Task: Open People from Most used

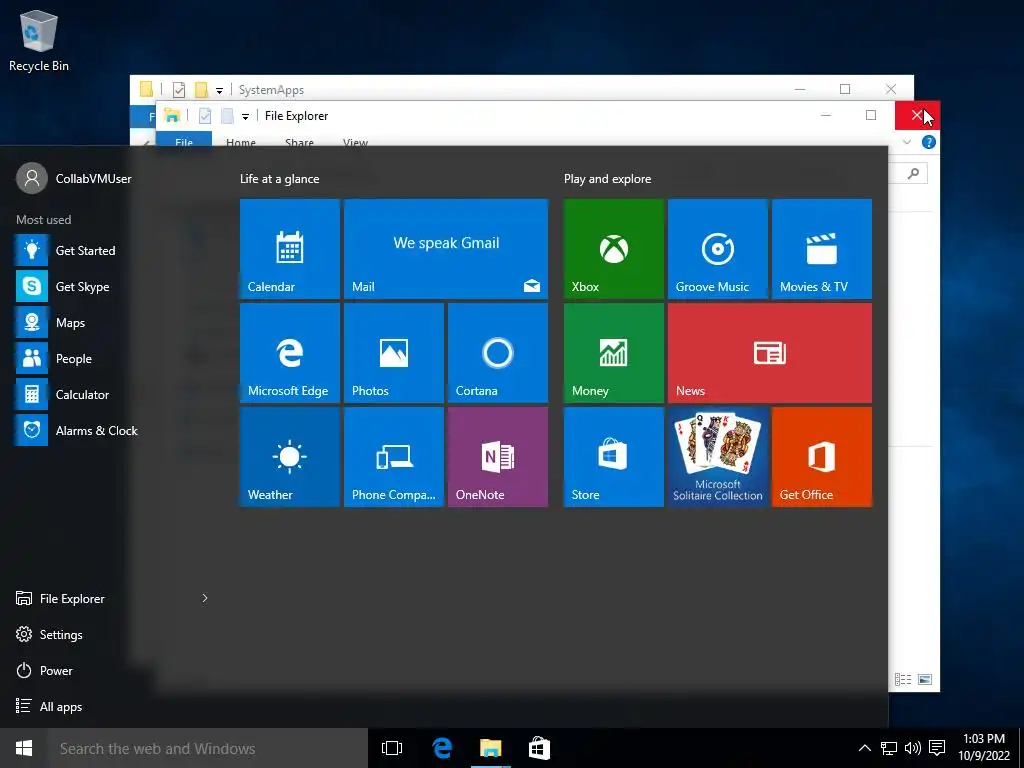Action: click(111, 359)
